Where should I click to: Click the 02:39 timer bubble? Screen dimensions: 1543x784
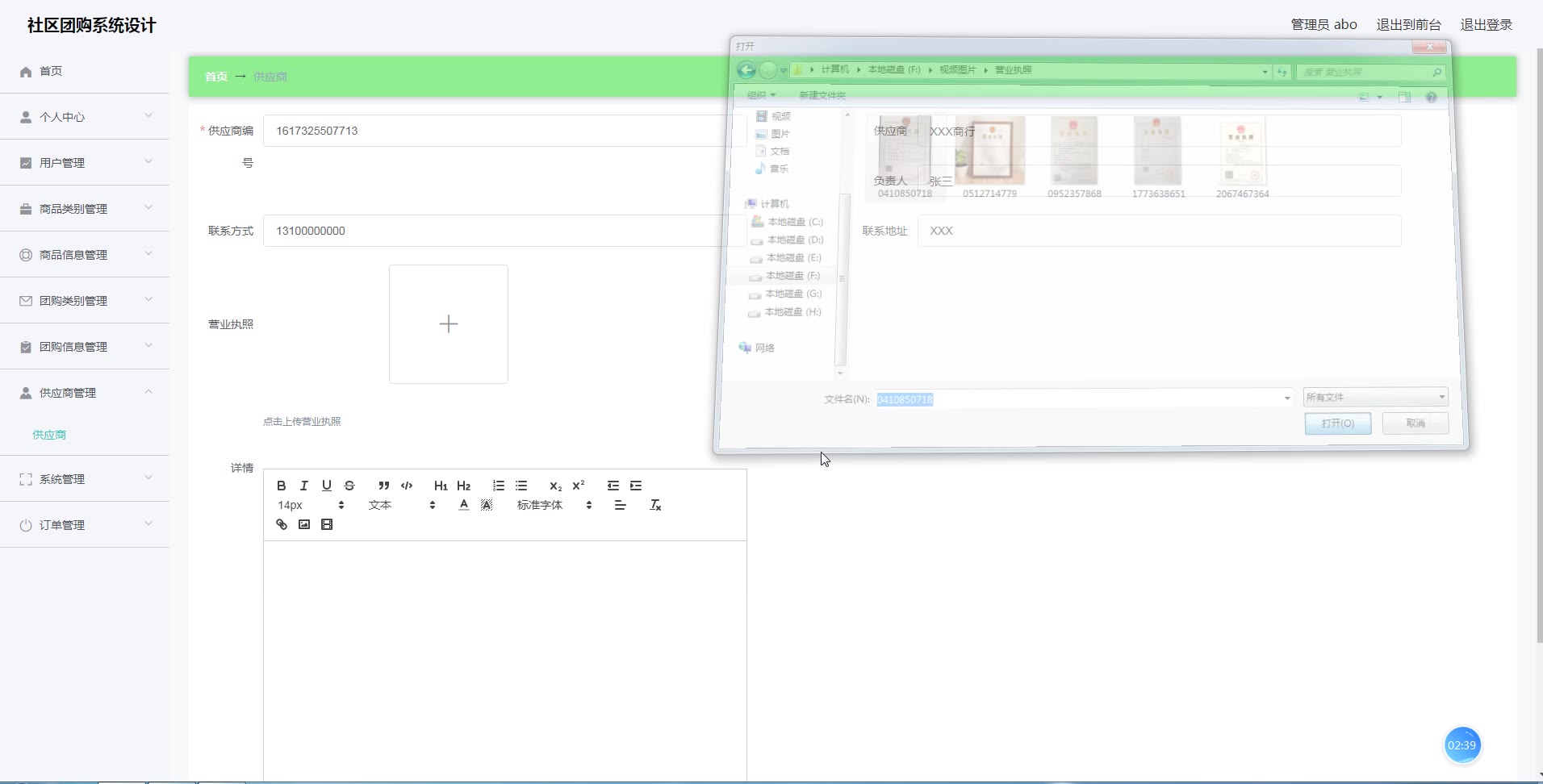1461,745
